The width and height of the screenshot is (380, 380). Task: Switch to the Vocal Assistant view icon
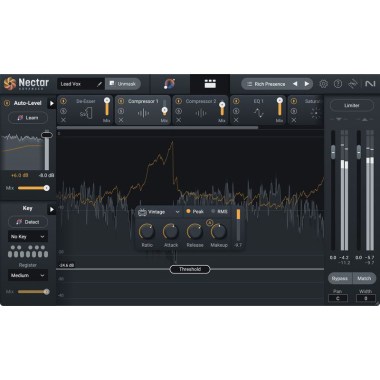click(170, 84)
